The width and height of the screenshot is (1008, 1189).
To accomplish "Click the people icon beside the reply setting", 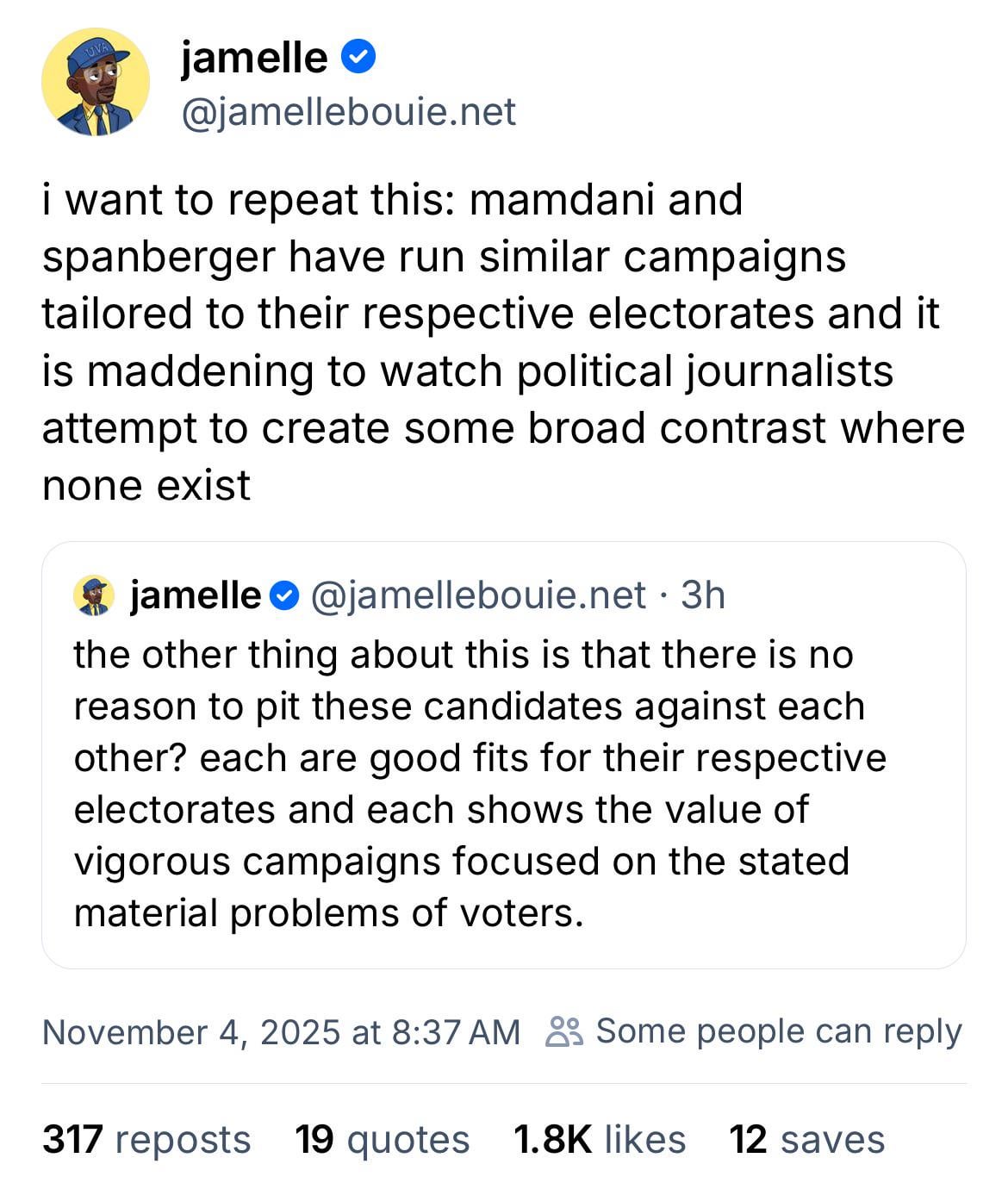I will (564, 1031).
